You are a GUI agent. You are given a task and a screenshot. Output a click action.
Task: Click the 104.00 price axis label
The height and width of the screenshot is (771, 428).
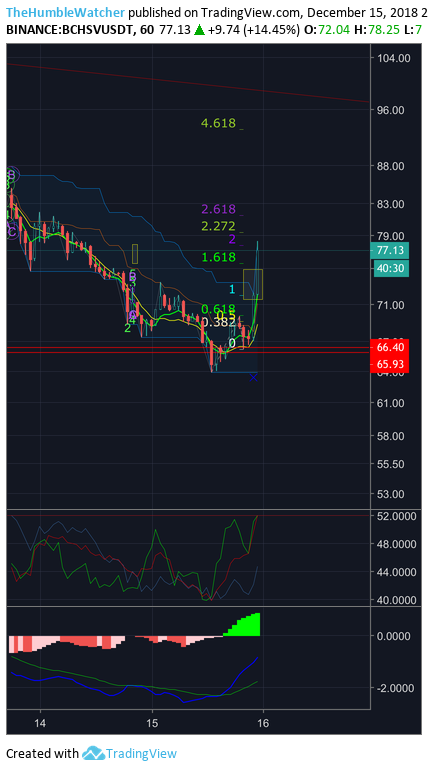coord(394,58)
